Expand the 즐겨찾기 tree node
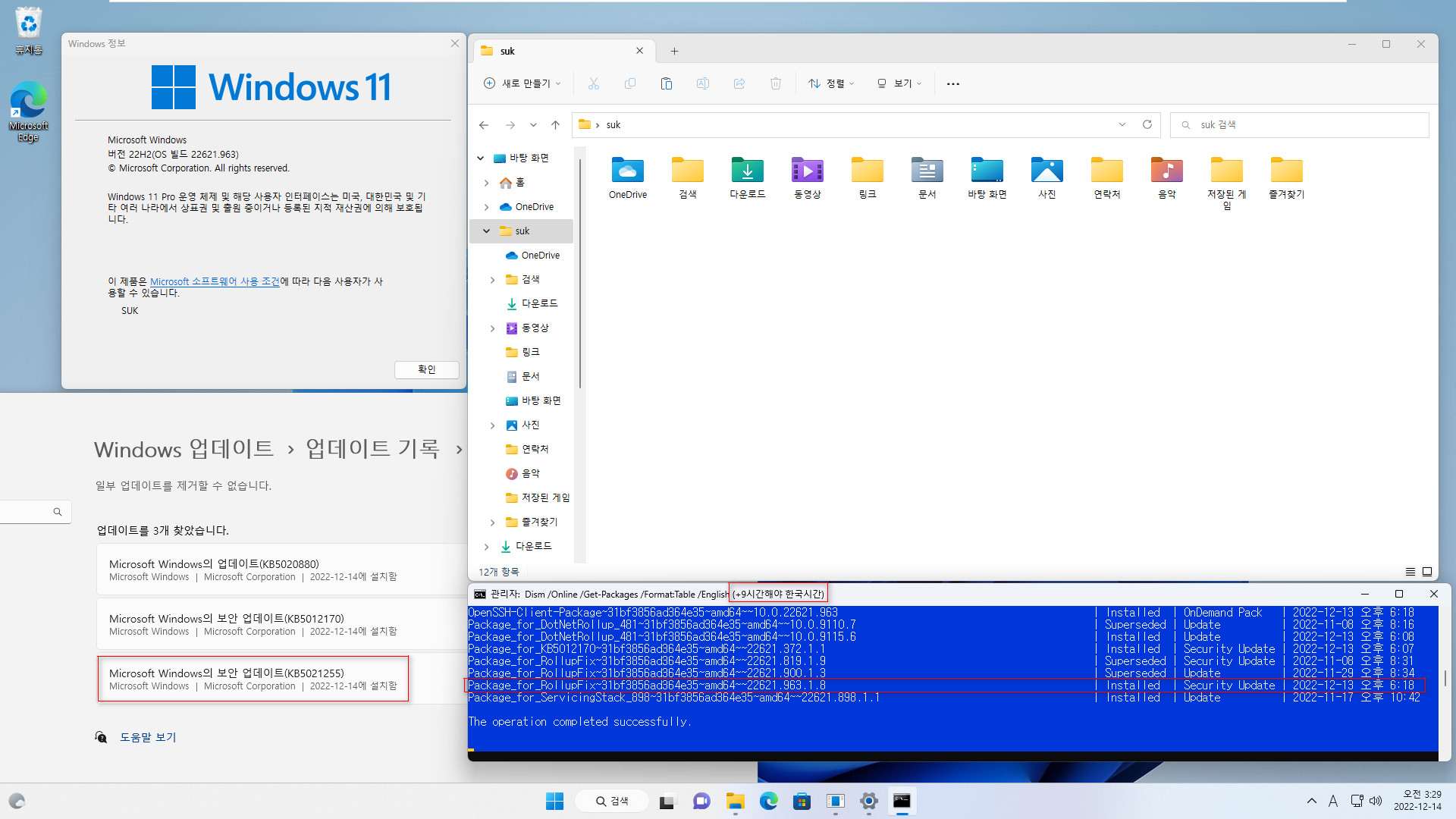Viewport: 1456px width, 819px height. click(492, 522)
